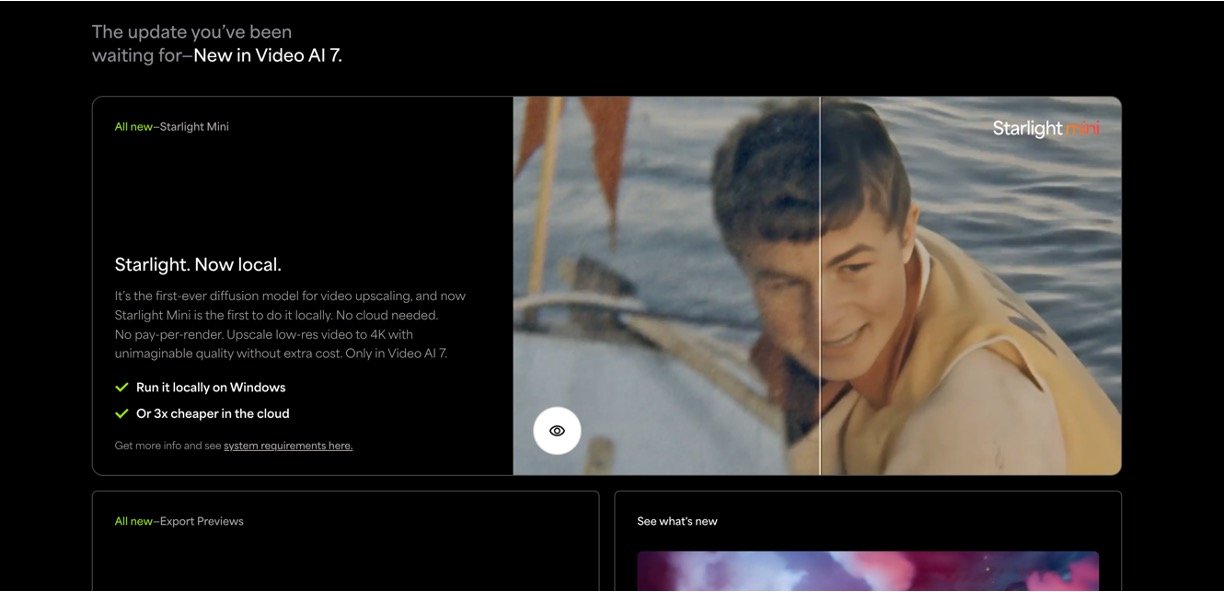
Task: Click the "New in Video AI 7." heading text
Action: tap(268, 56)
